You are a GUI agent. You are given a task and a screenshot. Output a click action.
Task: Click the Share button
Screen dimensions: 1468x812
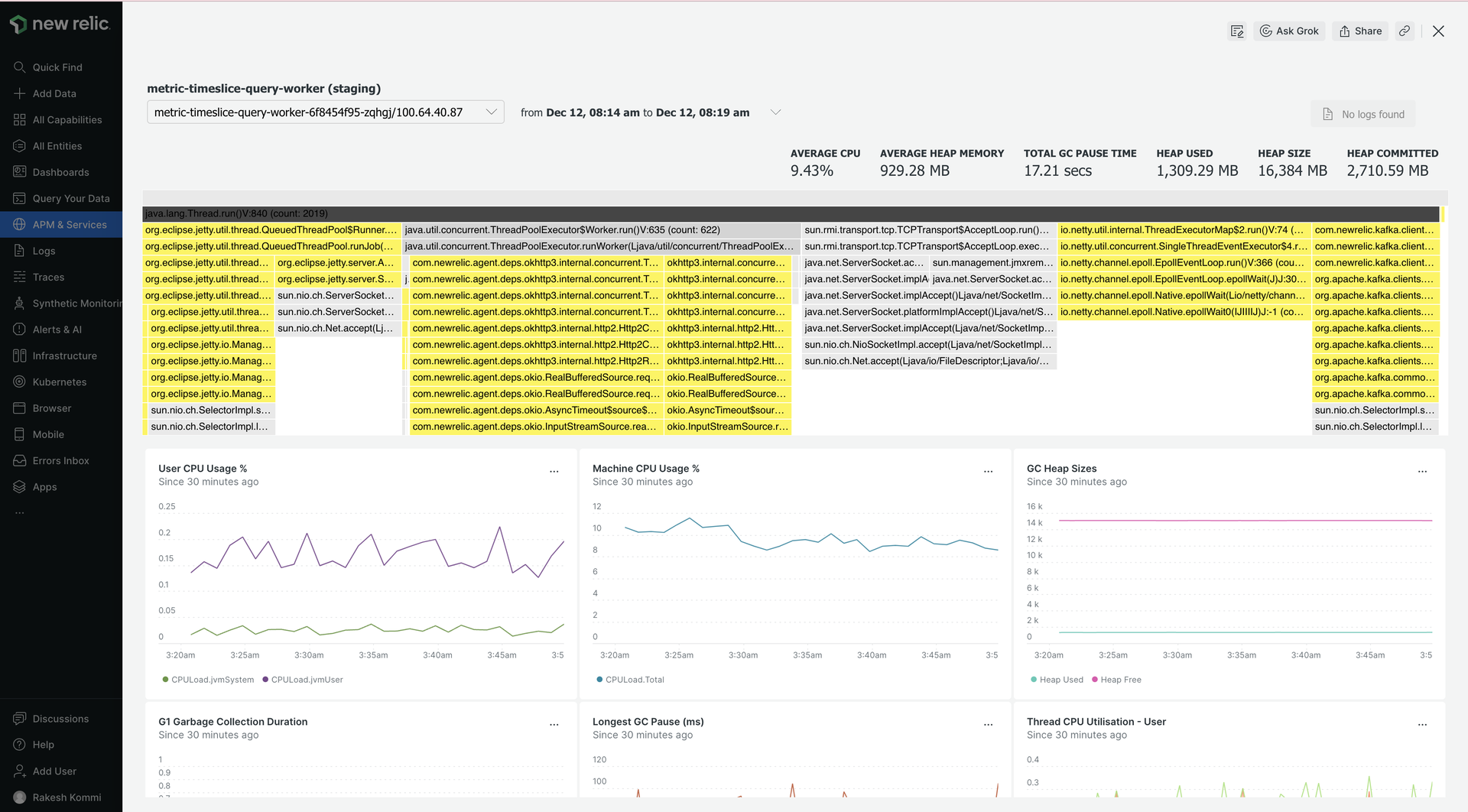click(1360, 31)
